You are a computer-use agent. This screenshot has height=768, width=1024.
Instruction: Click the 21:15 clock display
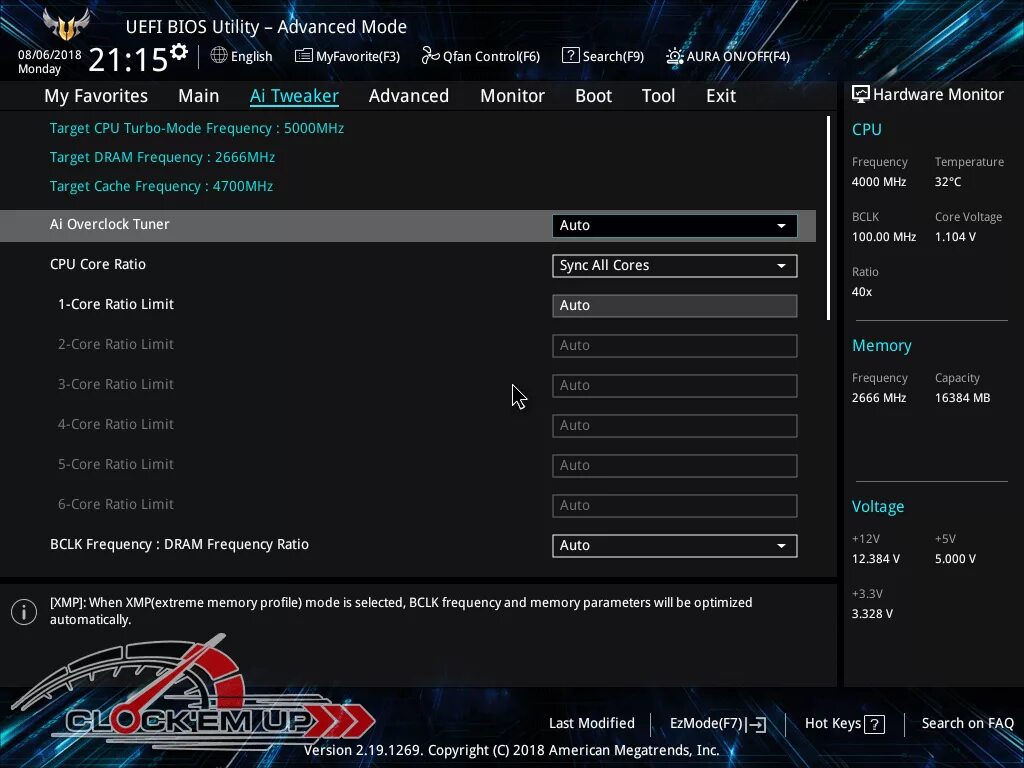coord(128,60)
